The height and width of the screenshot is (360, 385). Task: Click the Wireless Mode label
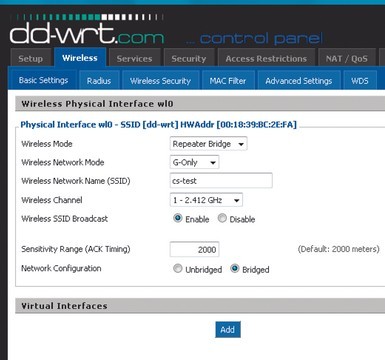(x=47, y=144)
